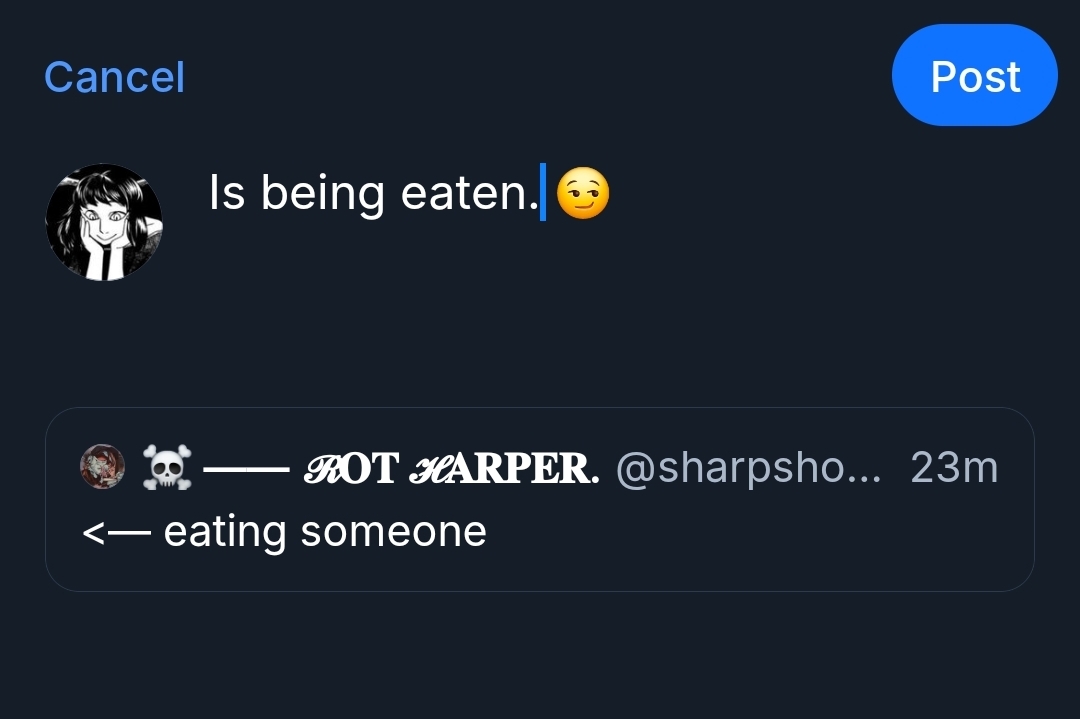
Task: Click the word "being" in the draft
Action: click(x=322, y=193)
